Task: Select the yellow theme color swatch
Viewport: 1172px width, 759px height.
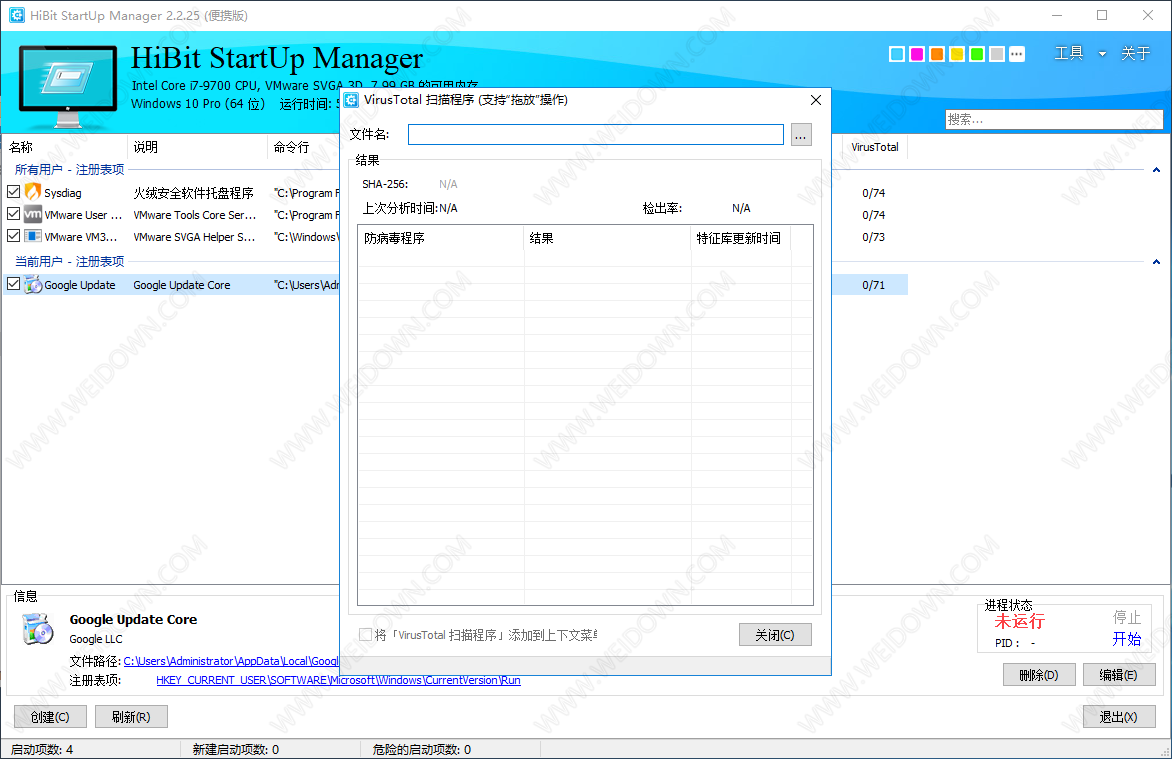Action: tap(957, 54)
